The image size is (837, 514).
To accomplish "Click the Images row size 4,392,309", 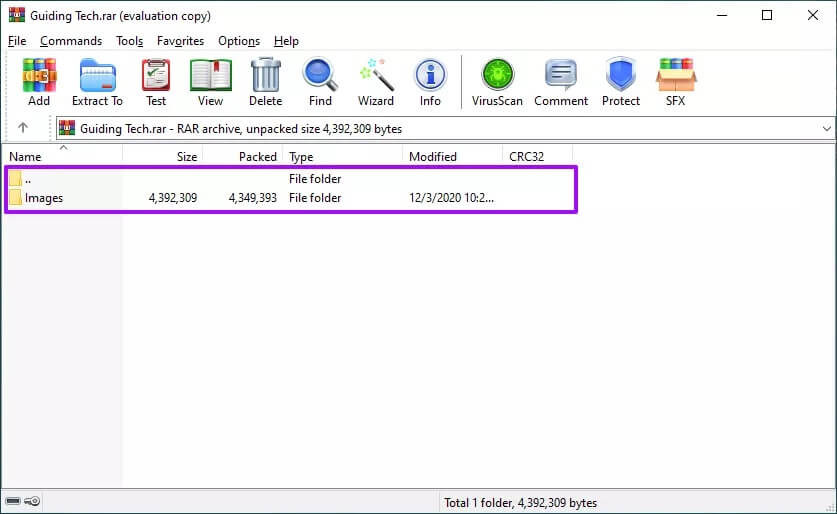I will (172, 198).
